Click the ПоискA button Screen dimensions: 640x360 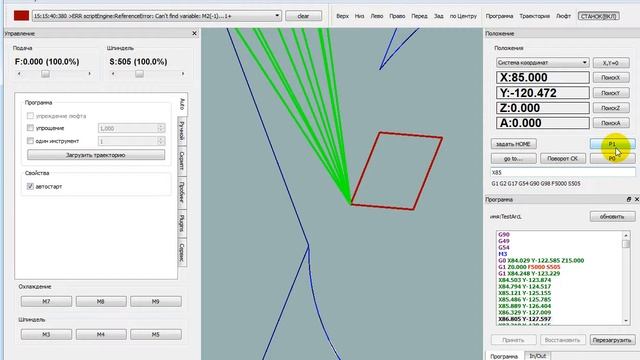(x=611, y=123)
